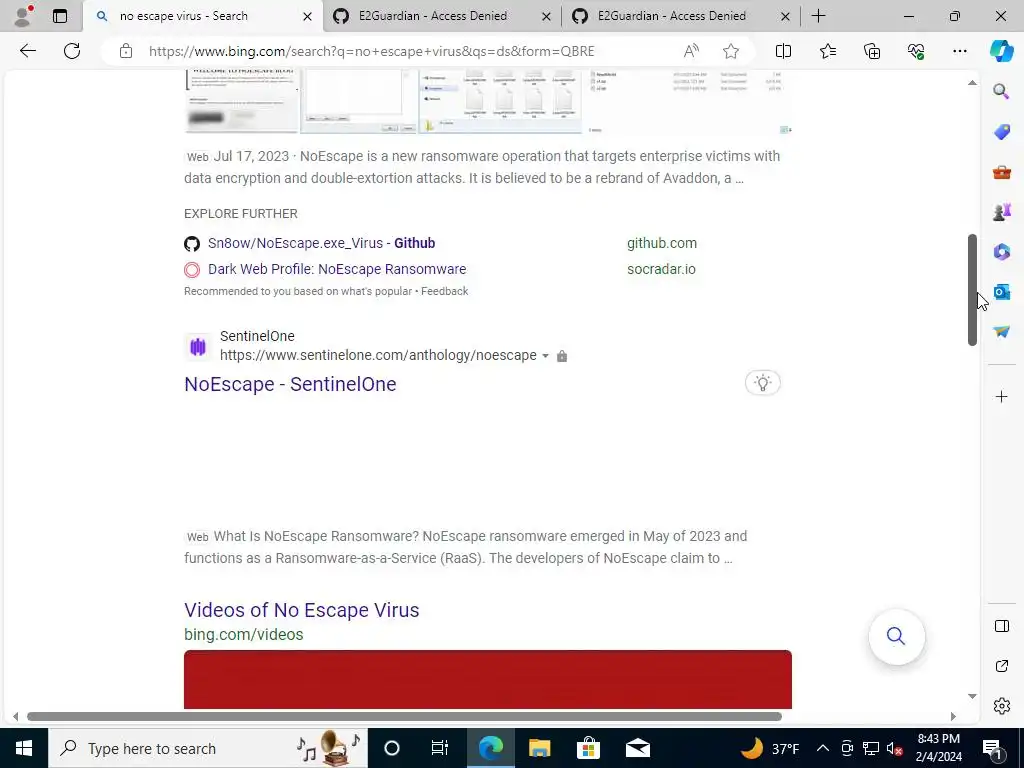Switch to first E2Guardian Access Denied tab

(x=441, y=16)
